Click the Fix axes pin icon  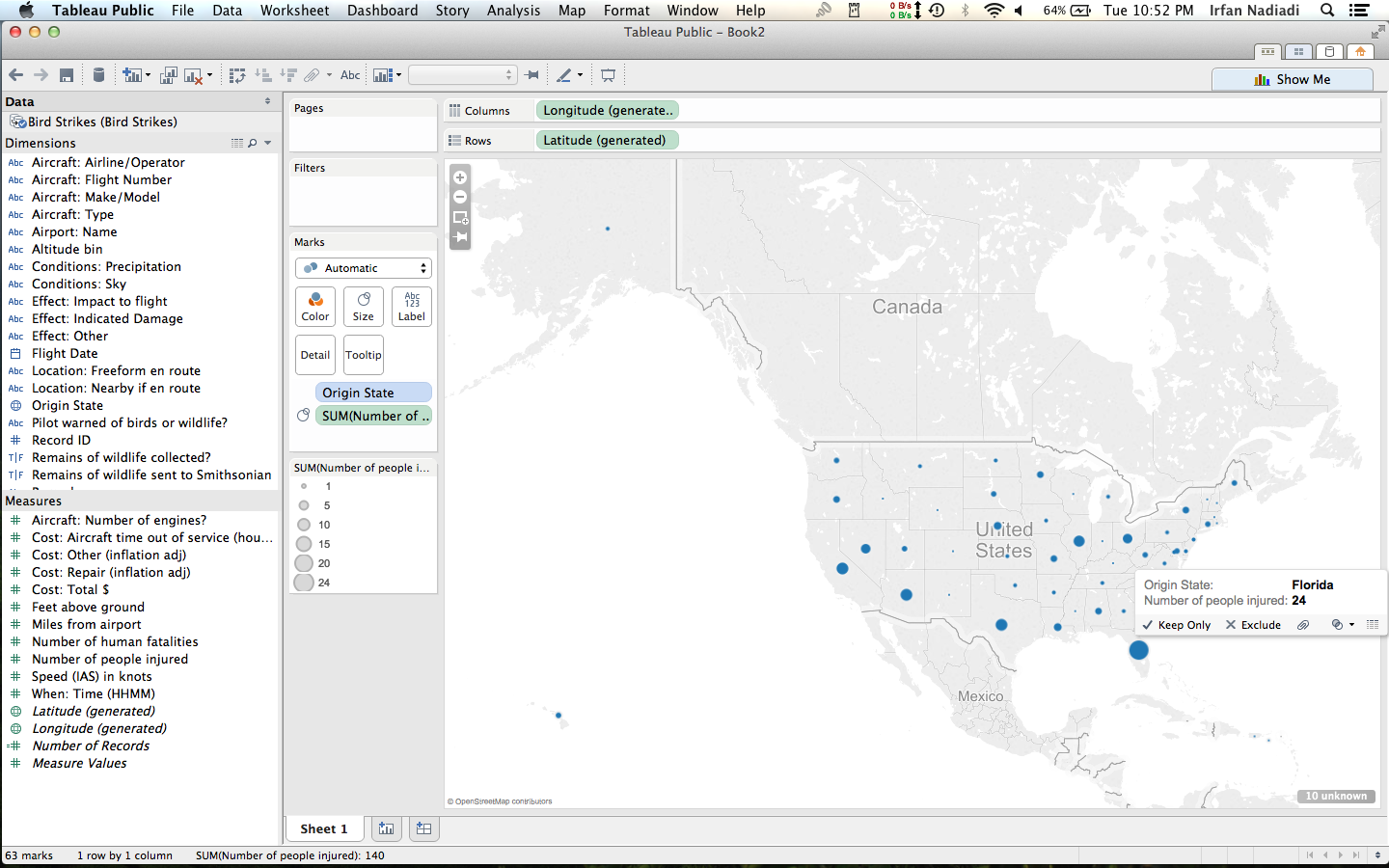point(531,75)
